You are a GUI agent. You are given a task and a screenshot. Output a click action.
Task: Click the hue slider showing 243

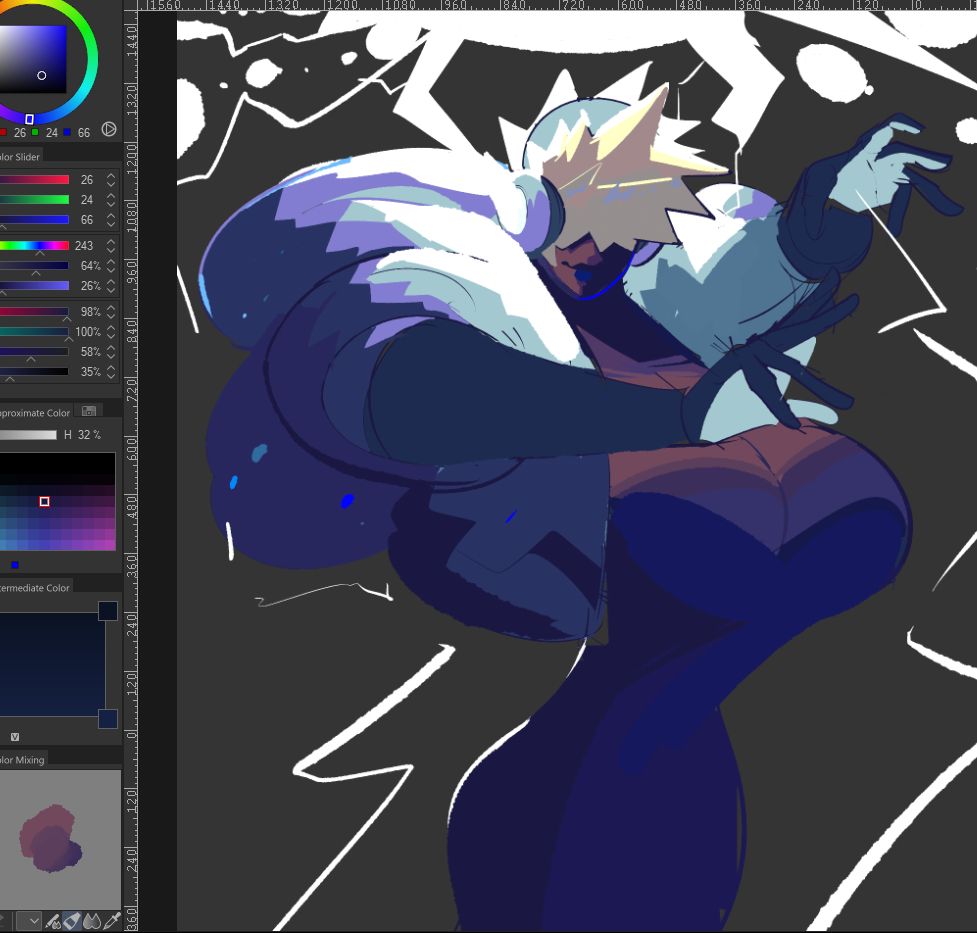point(34,246)
